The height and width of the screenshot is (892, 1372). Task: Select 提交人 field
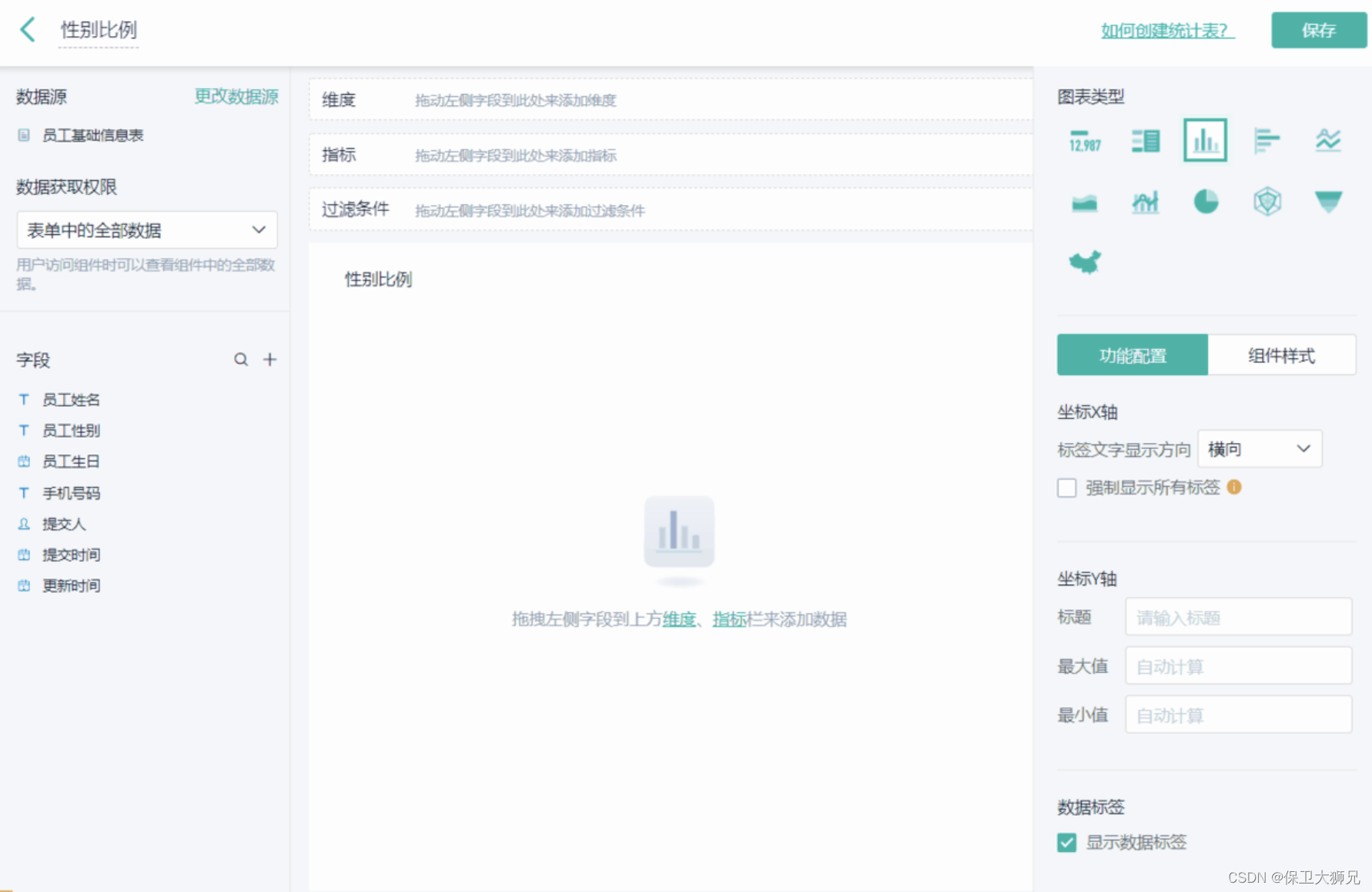(x=64, y=524)
